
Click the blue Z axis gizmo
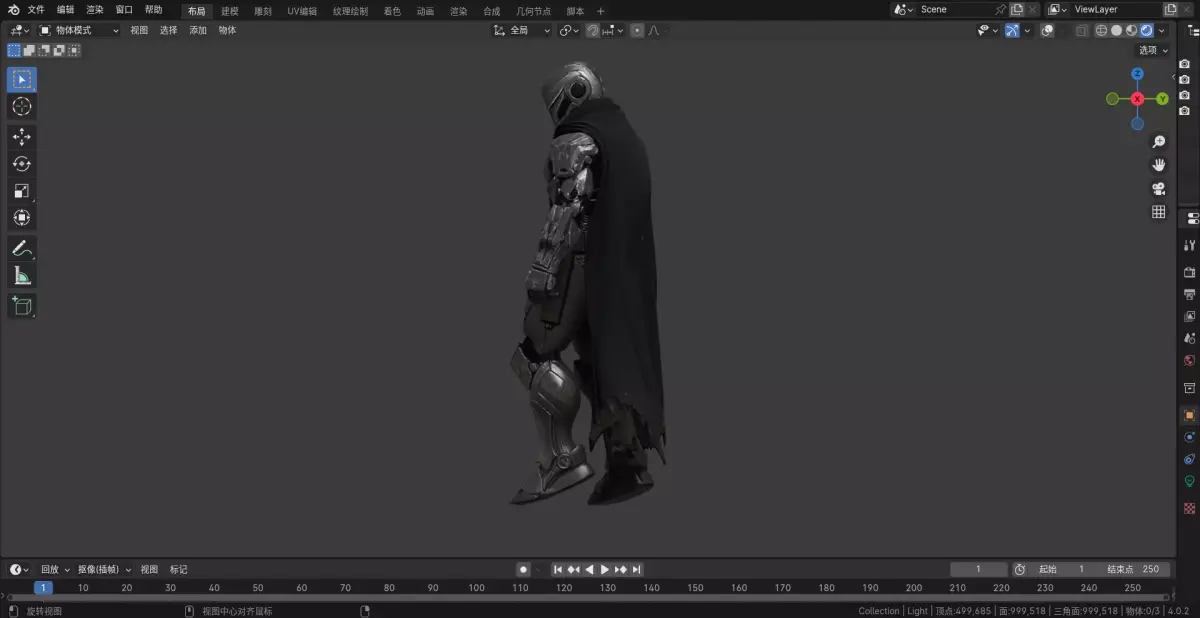pyautogui.click(x=1137, y=74)
